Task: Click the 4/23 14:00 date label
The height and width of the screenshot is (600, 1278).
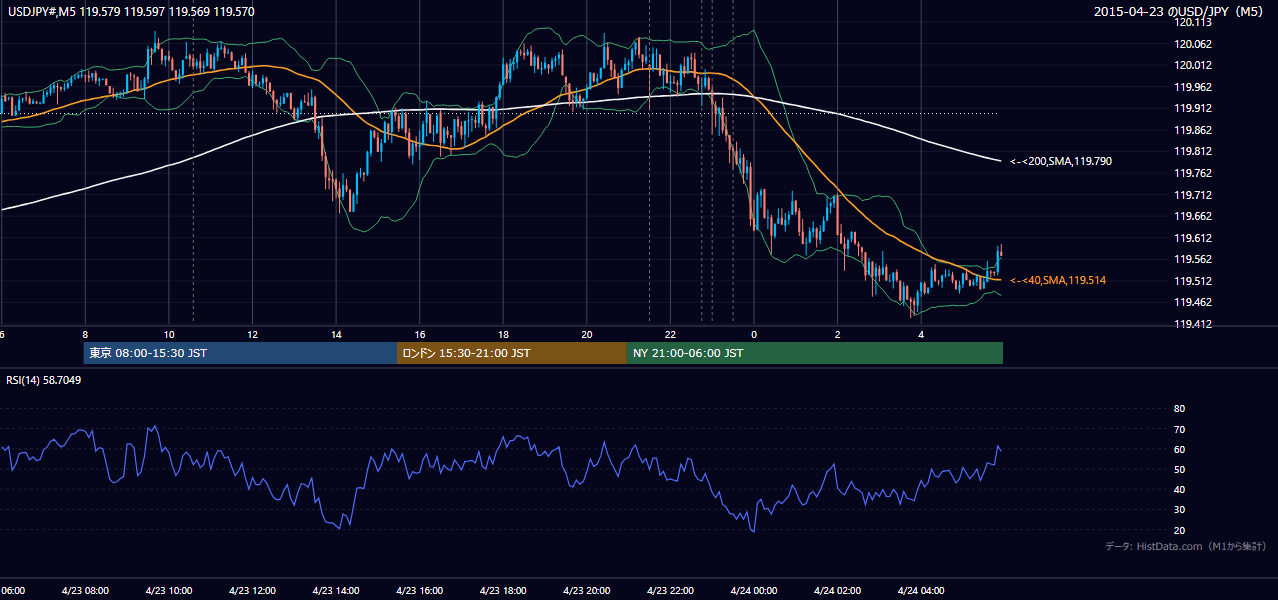Action: pos(335,590)
